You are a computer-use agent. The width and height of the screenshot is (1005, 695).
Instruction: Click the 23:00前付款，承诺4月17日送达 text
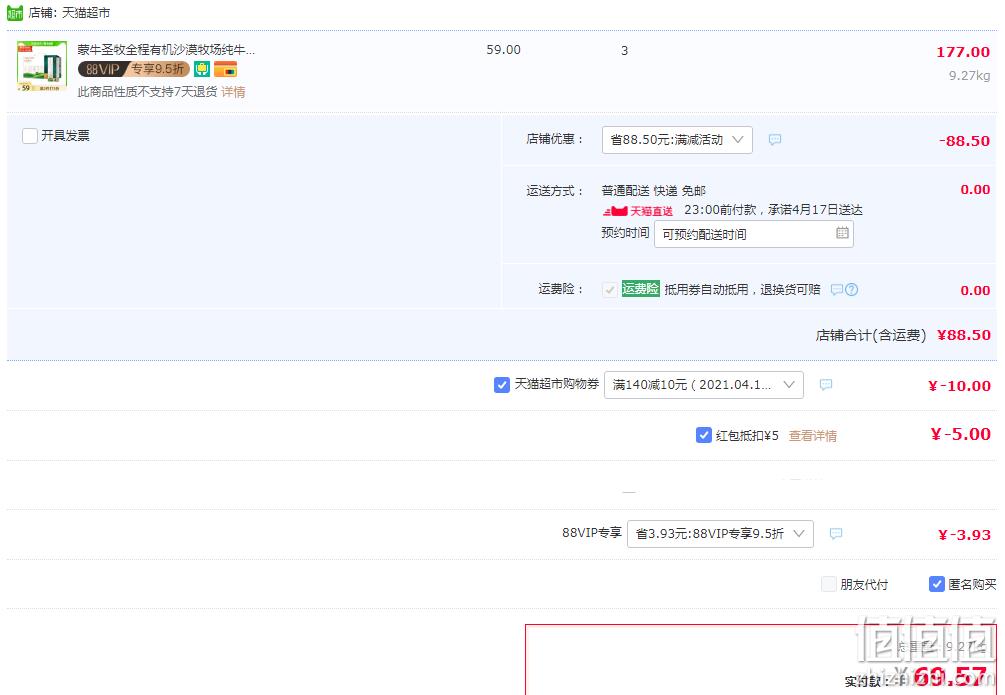point(773,210)
